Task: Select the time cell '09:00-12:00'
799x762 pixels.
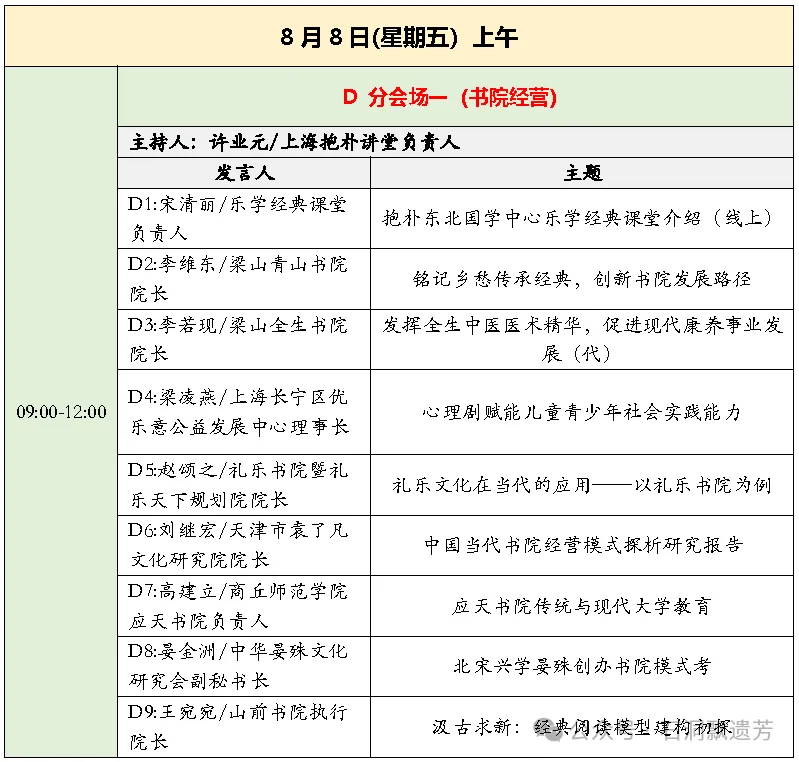Action: (x=62, y=411)
